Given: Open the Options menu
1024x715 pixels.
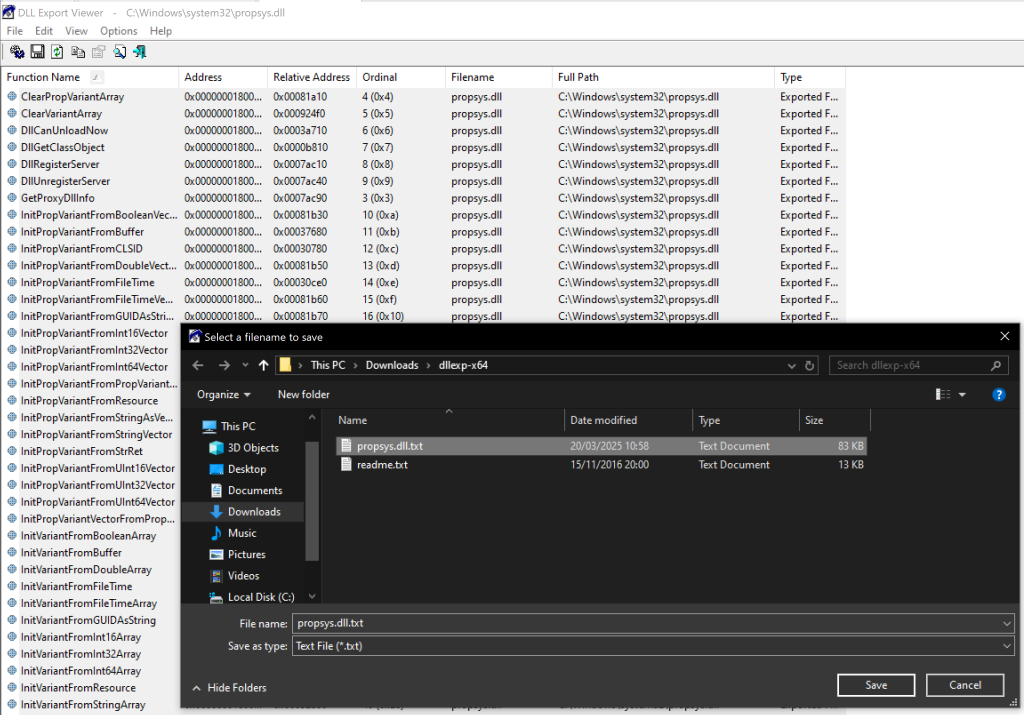Looking at the screenshot, I should (x=119, y=31).
